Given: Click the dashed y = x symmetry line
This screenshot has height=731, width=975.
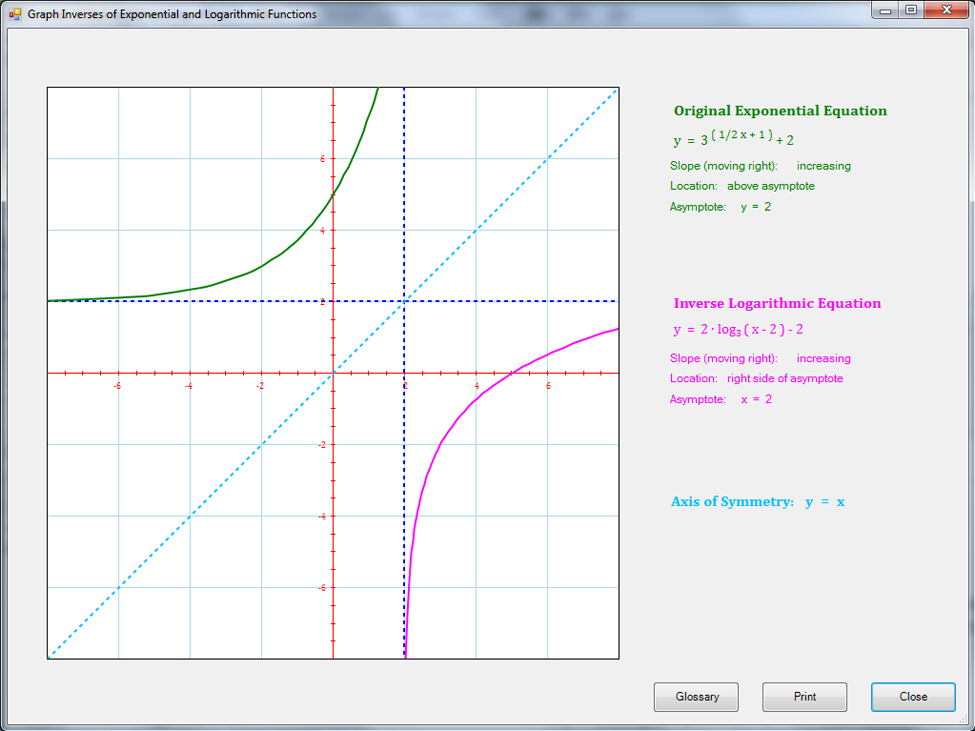Looking at the screenshot, I should click(190, 515).
